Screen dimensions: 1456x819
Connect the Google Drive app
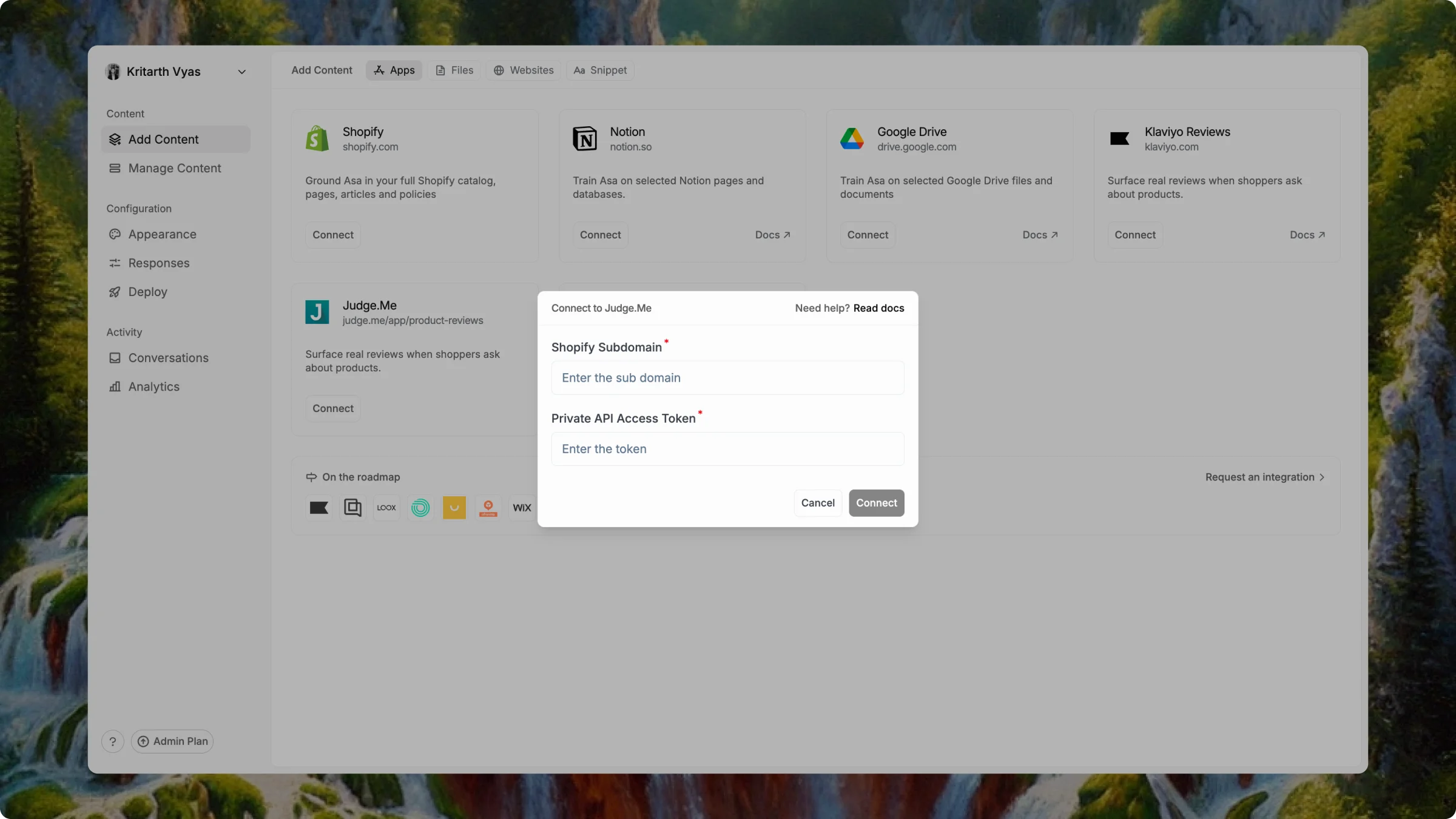[x=868, y=235]
